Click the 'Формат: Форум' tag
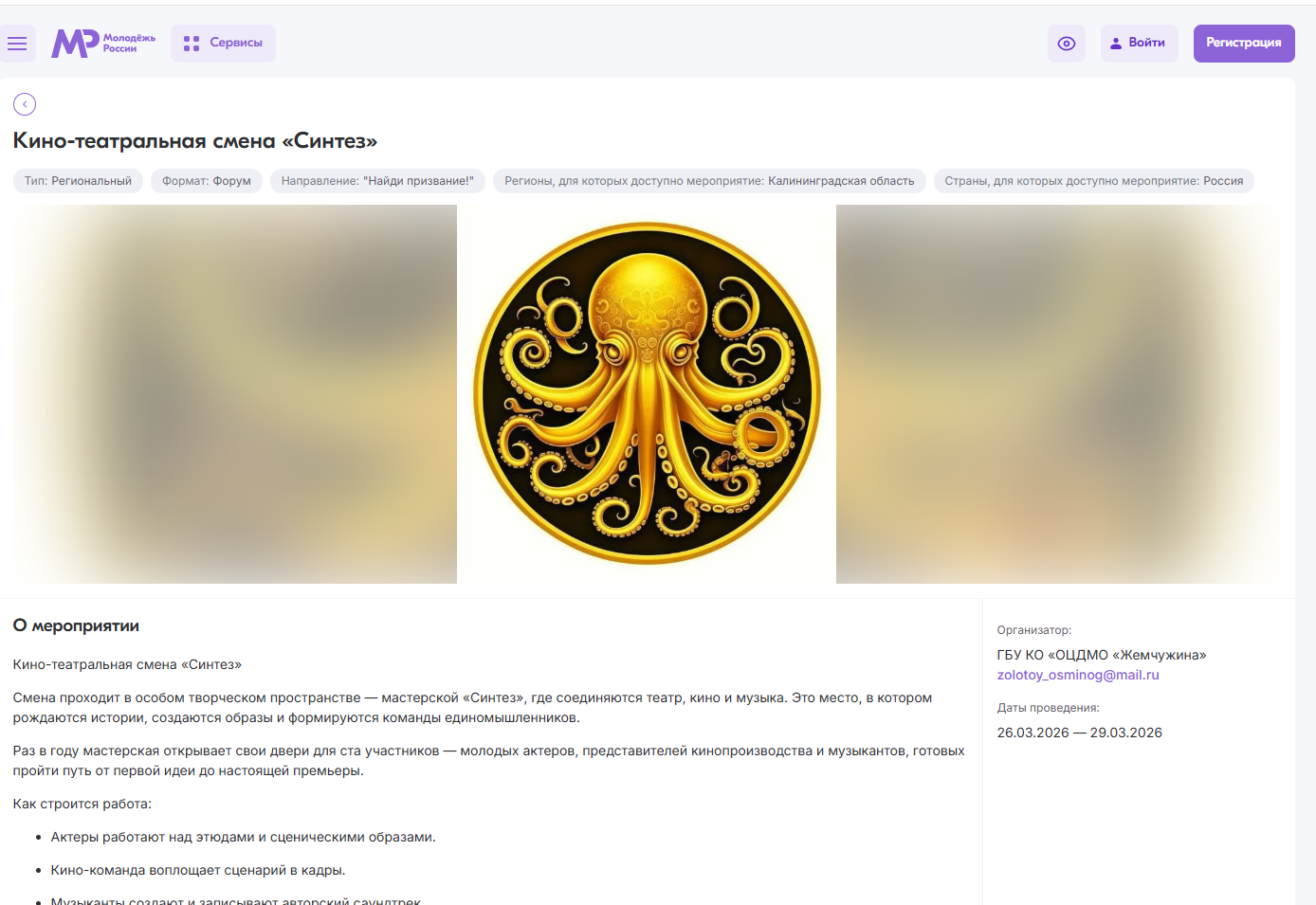This screenshot has width=1316, height=905. (207, 181)
